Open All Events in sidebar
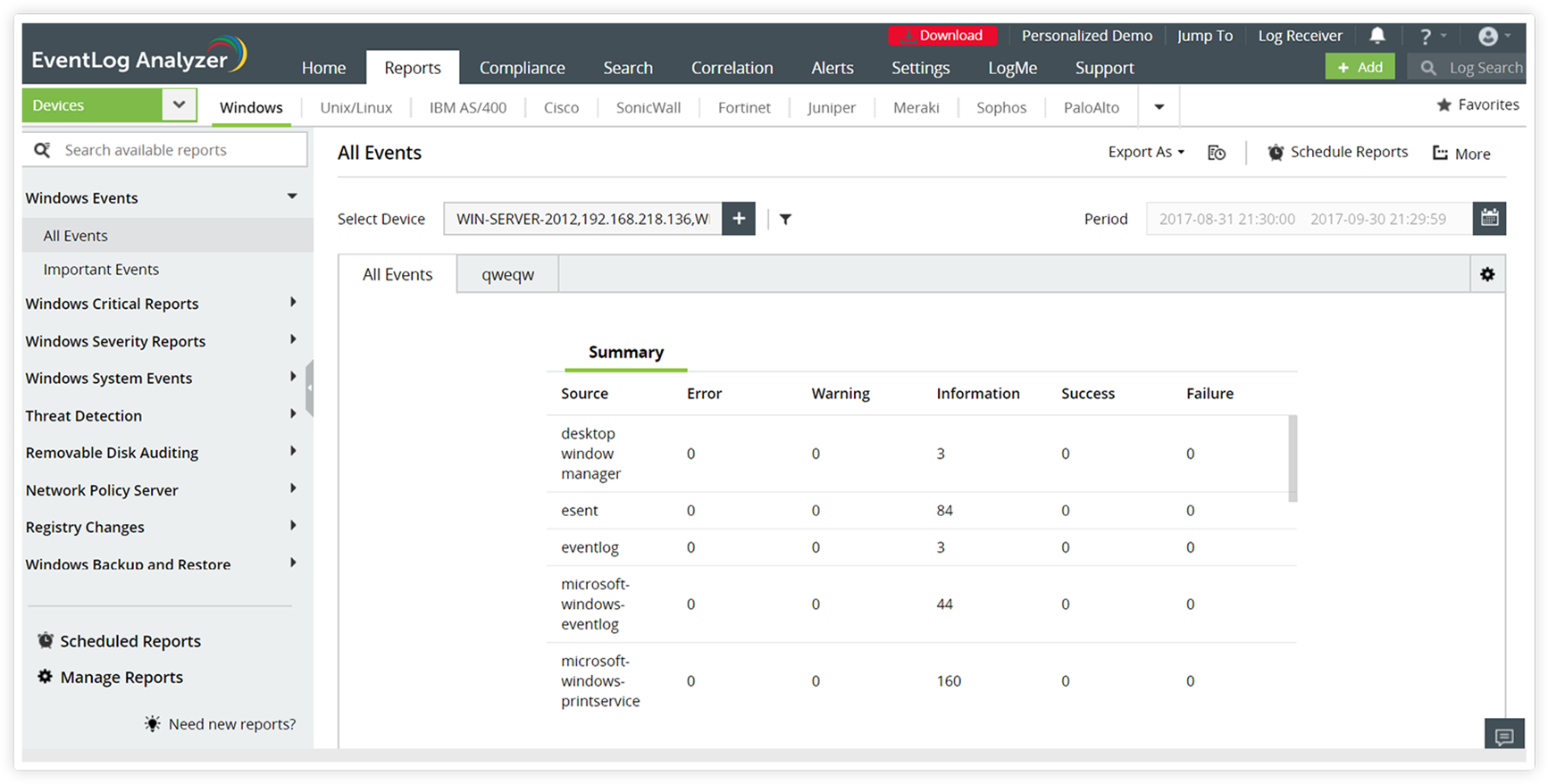 [x=168, y=236]
